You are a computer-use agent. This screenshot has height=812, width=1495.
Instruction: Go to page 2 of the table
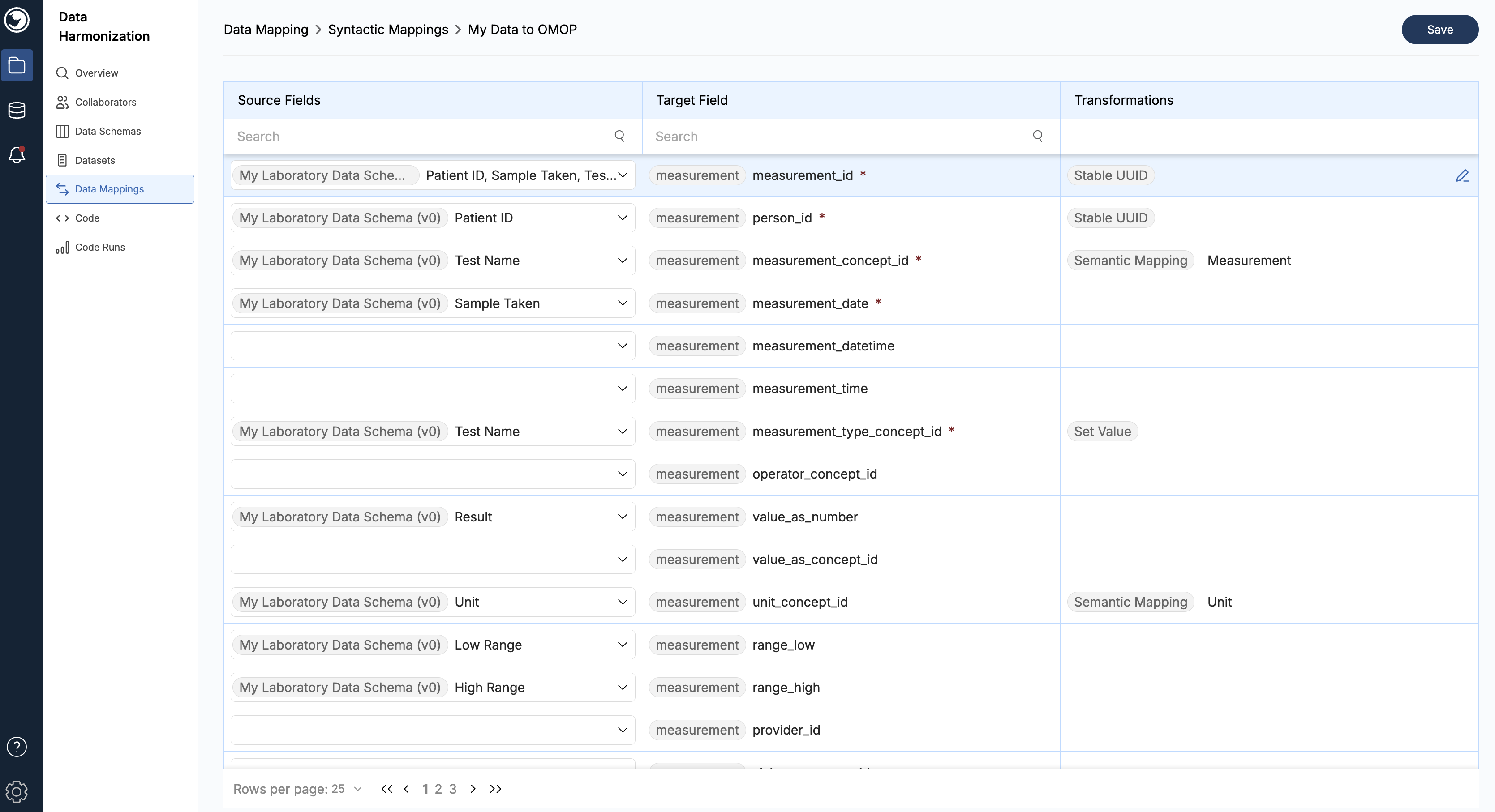[438, 789]
